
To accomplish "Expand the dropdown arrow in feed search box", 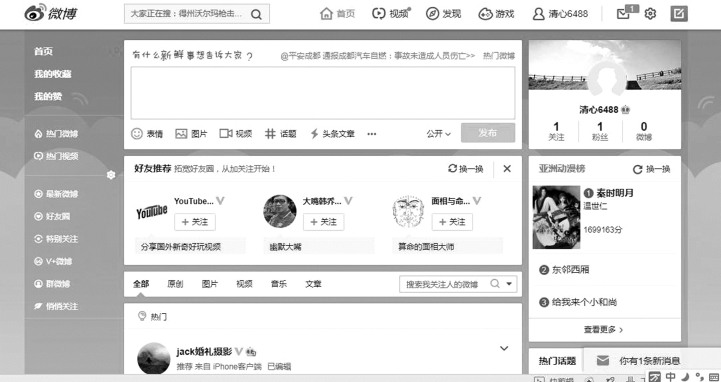I will [509, 284].
